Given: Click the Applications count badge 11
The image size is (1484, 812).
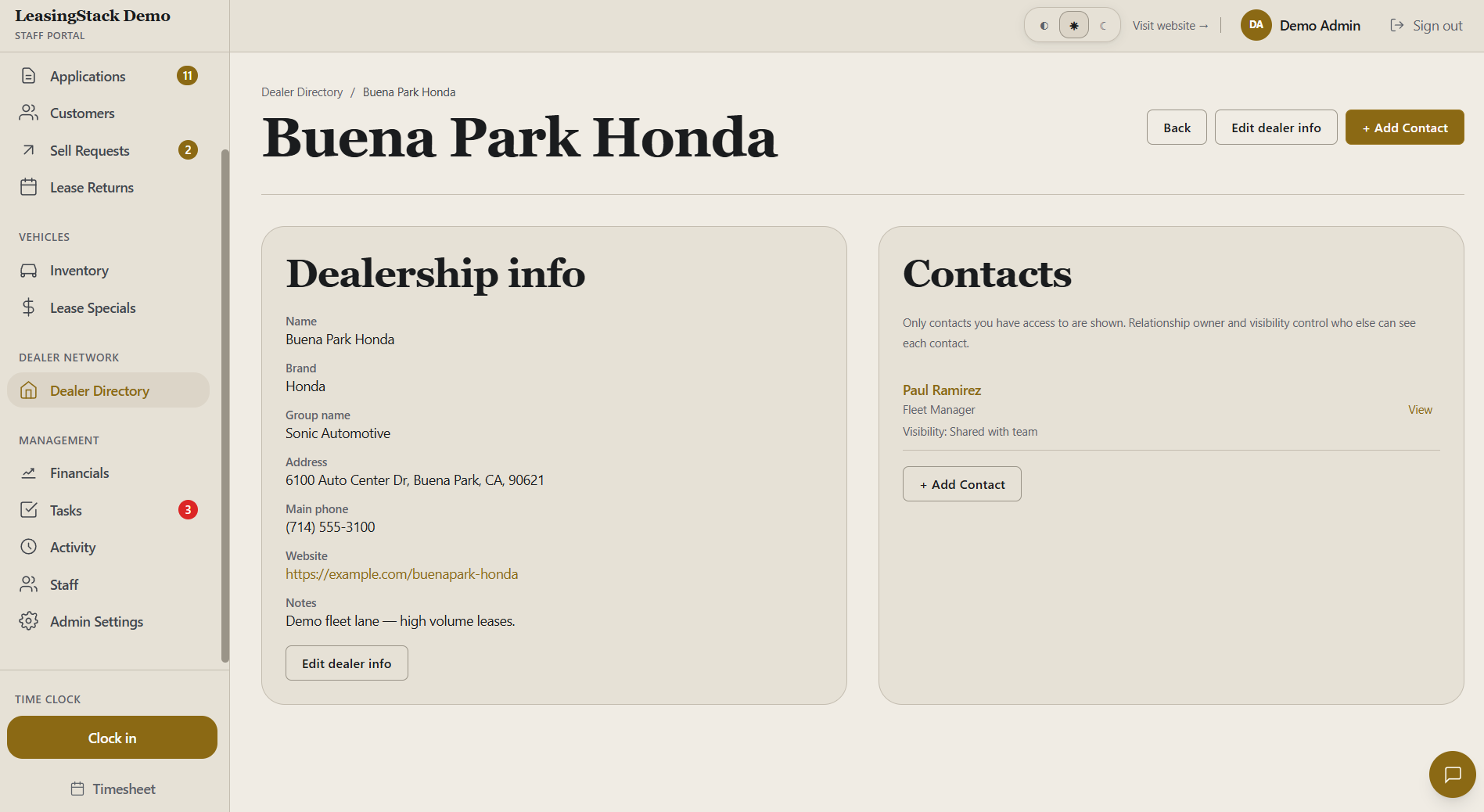Looking at the screenshot, I should pyautogui.click(x=187, y=76).
